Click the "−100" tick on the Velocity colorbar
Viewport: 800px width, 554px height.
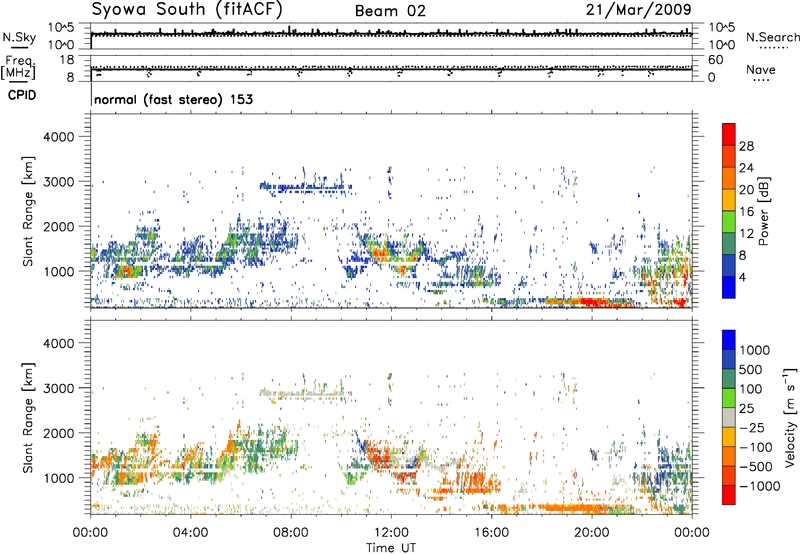pos(755,447)
